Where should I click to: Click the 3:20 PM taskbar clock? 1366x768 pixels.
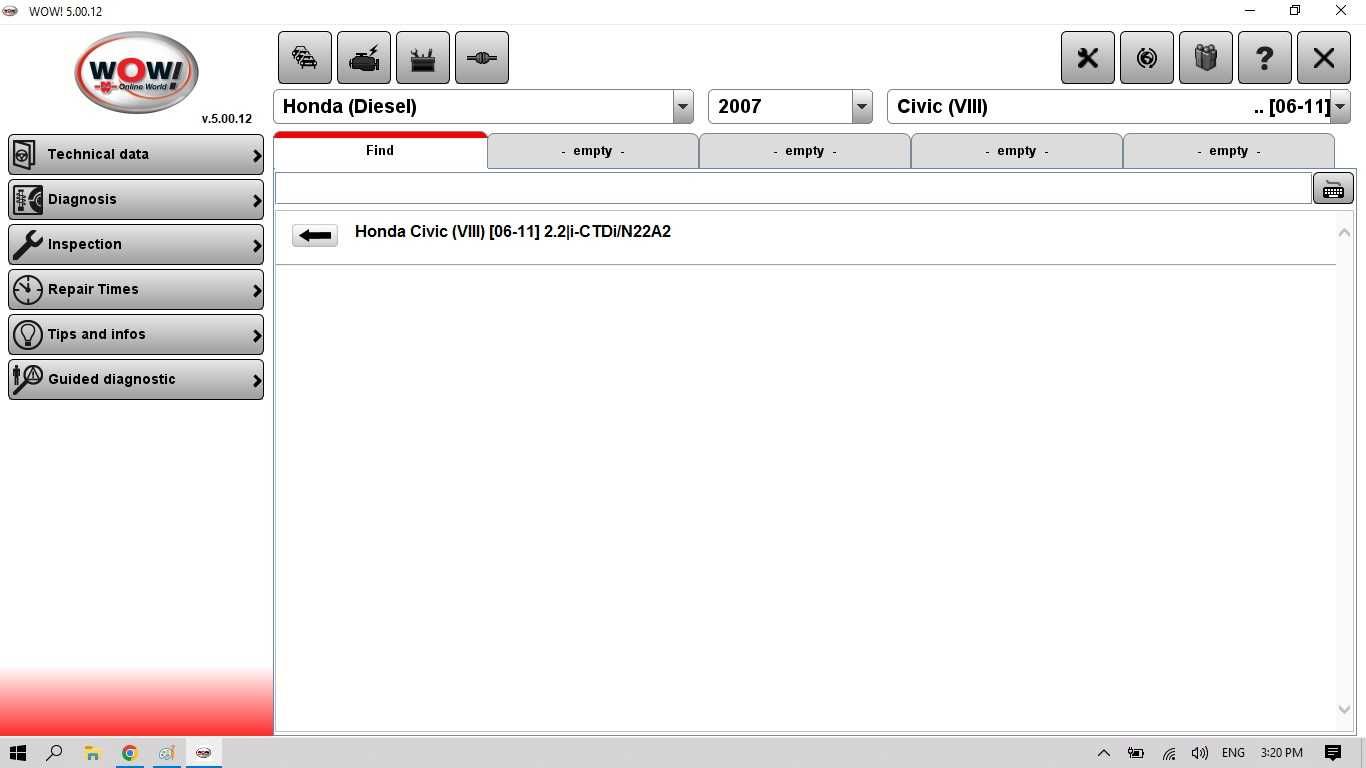coord(1281,753)
